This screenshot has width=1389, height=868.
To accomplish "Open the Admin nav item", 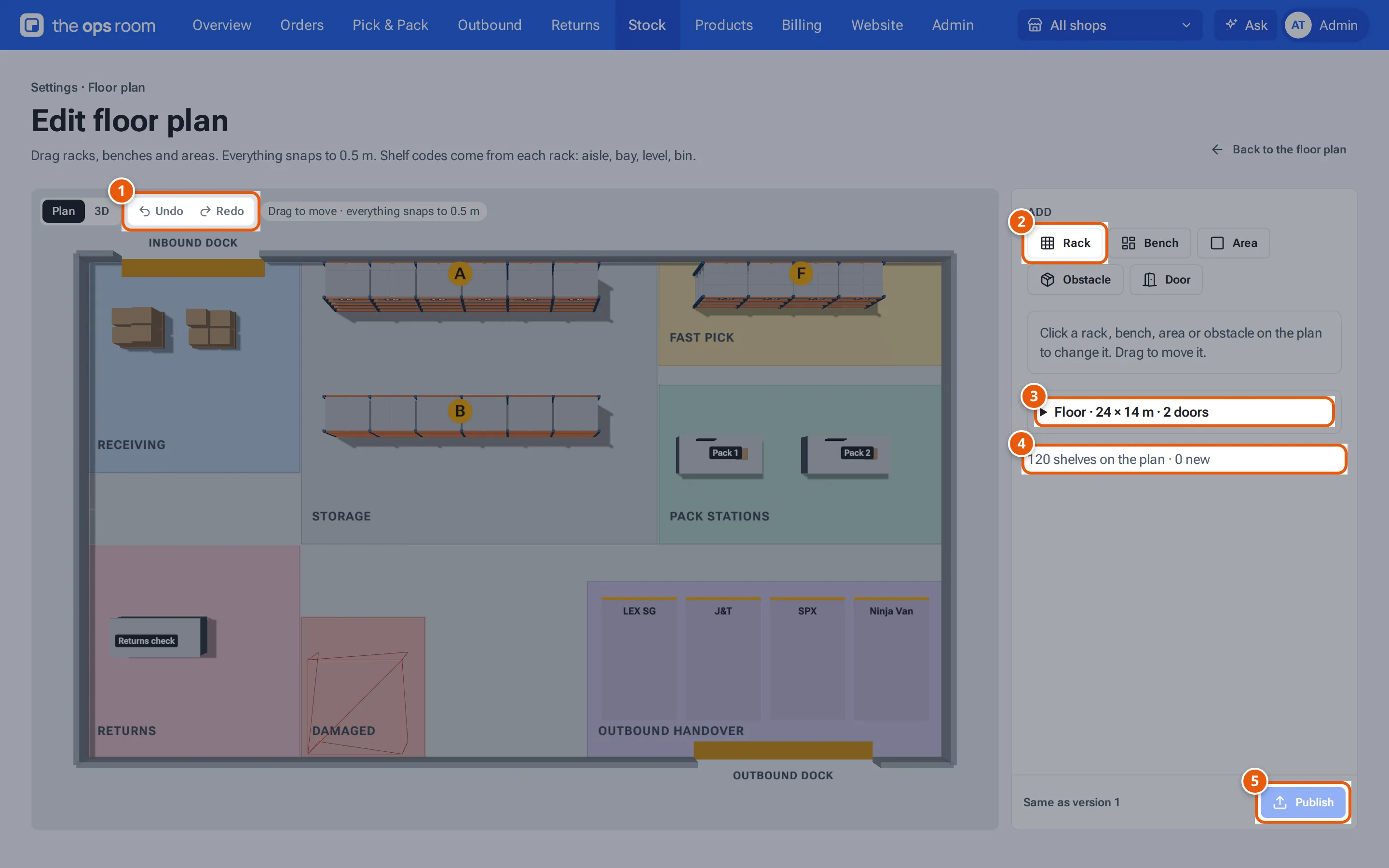I will tap(952, 25).
